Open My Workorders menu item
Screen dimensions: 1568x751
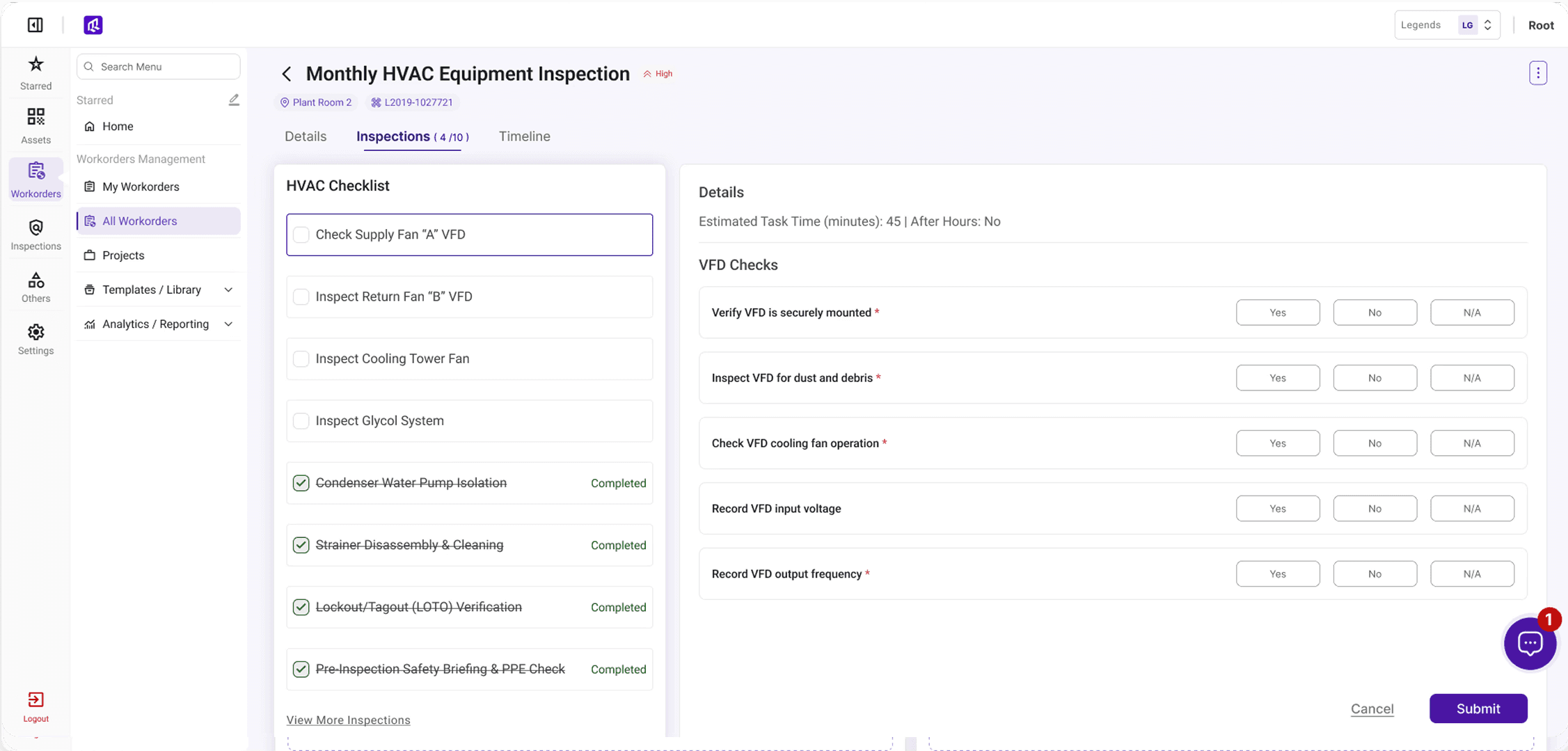point(159,187)
